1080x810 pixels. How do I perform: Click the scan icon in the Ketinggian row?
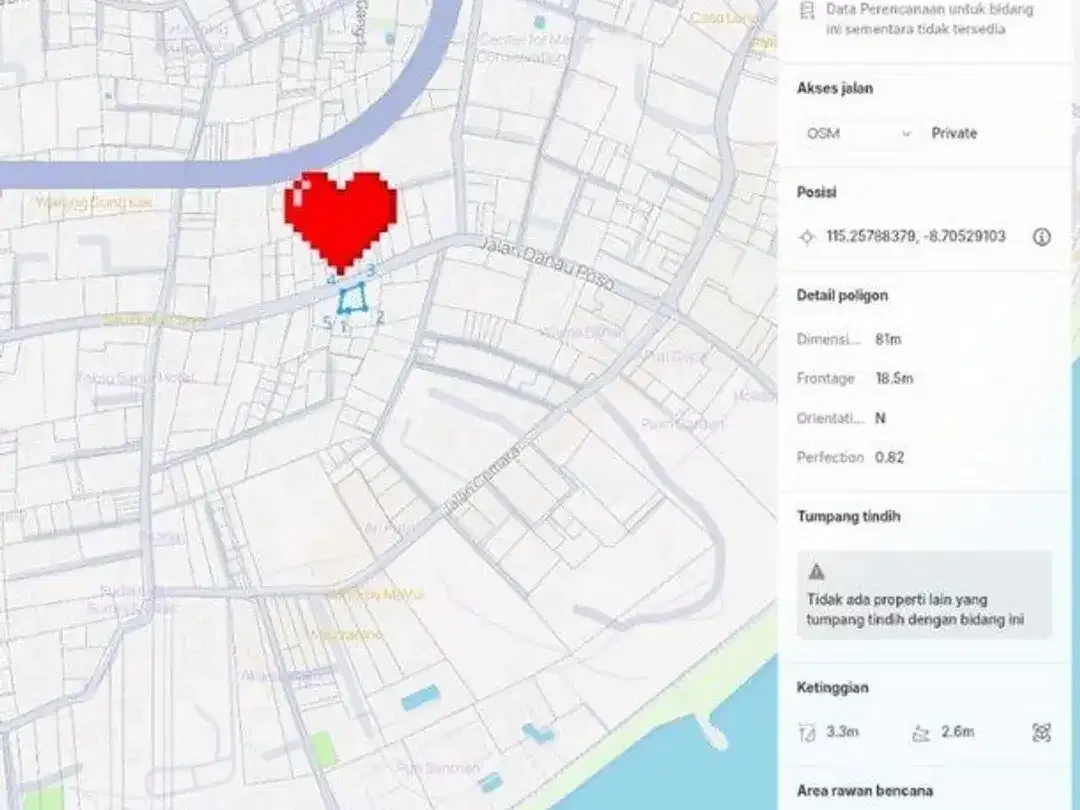(x=1041, y=732)
